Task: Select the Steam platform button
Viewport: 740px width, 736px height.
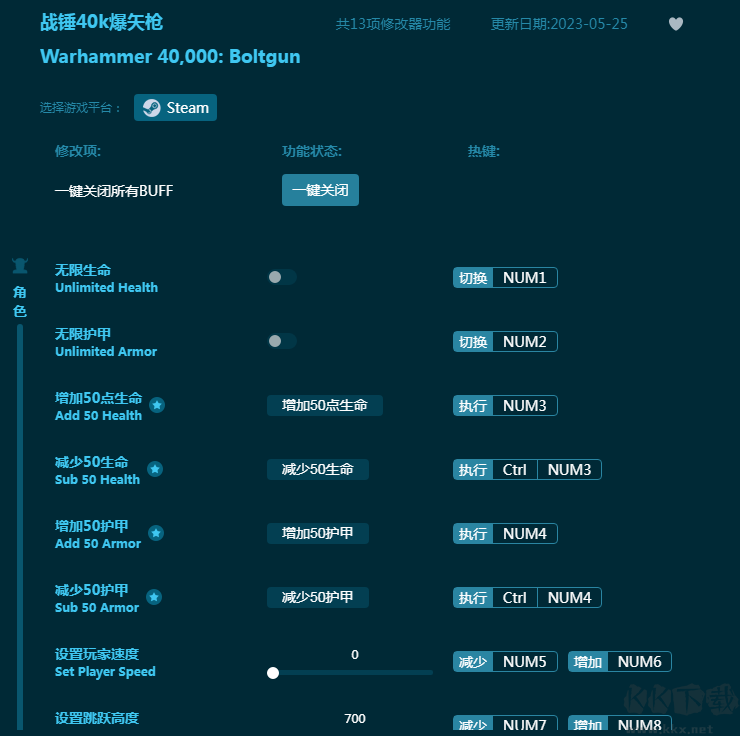Action: [175, 108]
